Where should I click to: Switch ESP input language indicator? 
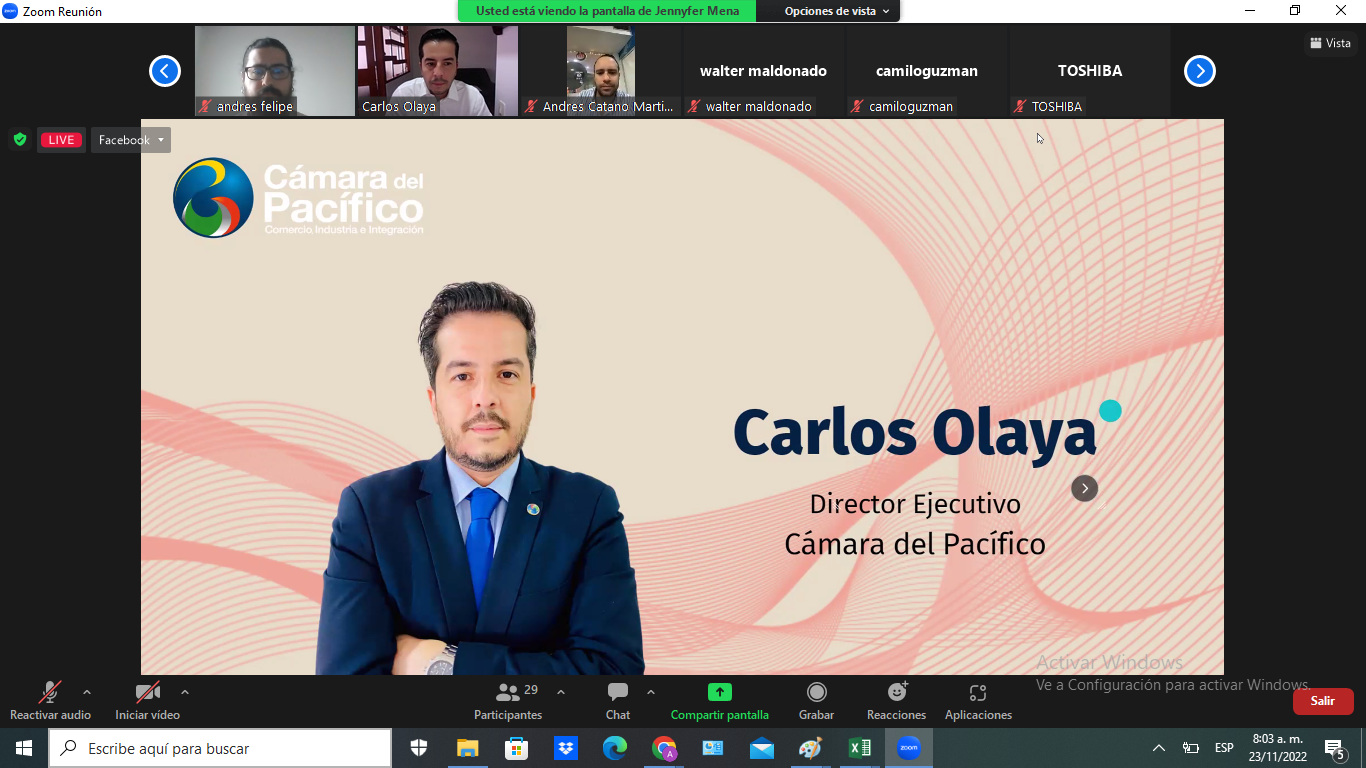(1224, 748)
